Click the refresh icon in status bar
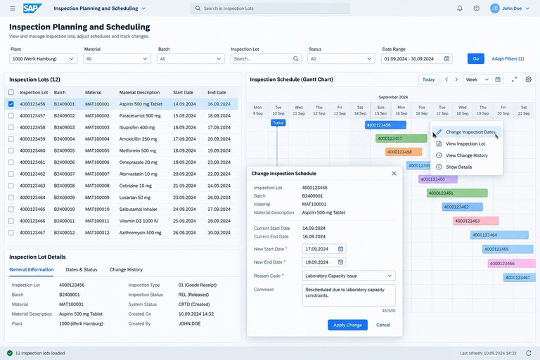540x360 pixels. (x=529, y=353)
